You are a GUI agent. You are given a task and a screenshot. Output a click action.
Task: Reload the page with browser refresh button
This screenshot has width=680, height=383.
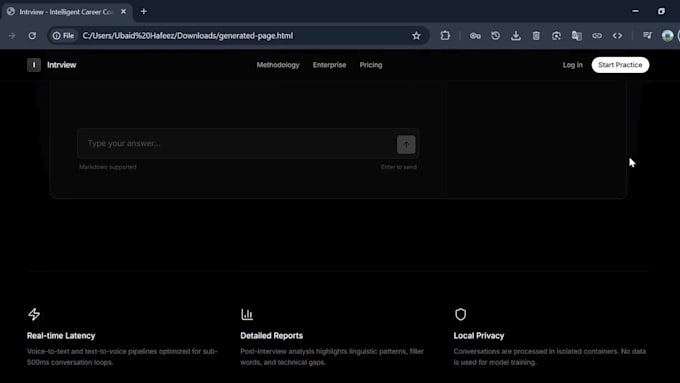click(32, 36)
